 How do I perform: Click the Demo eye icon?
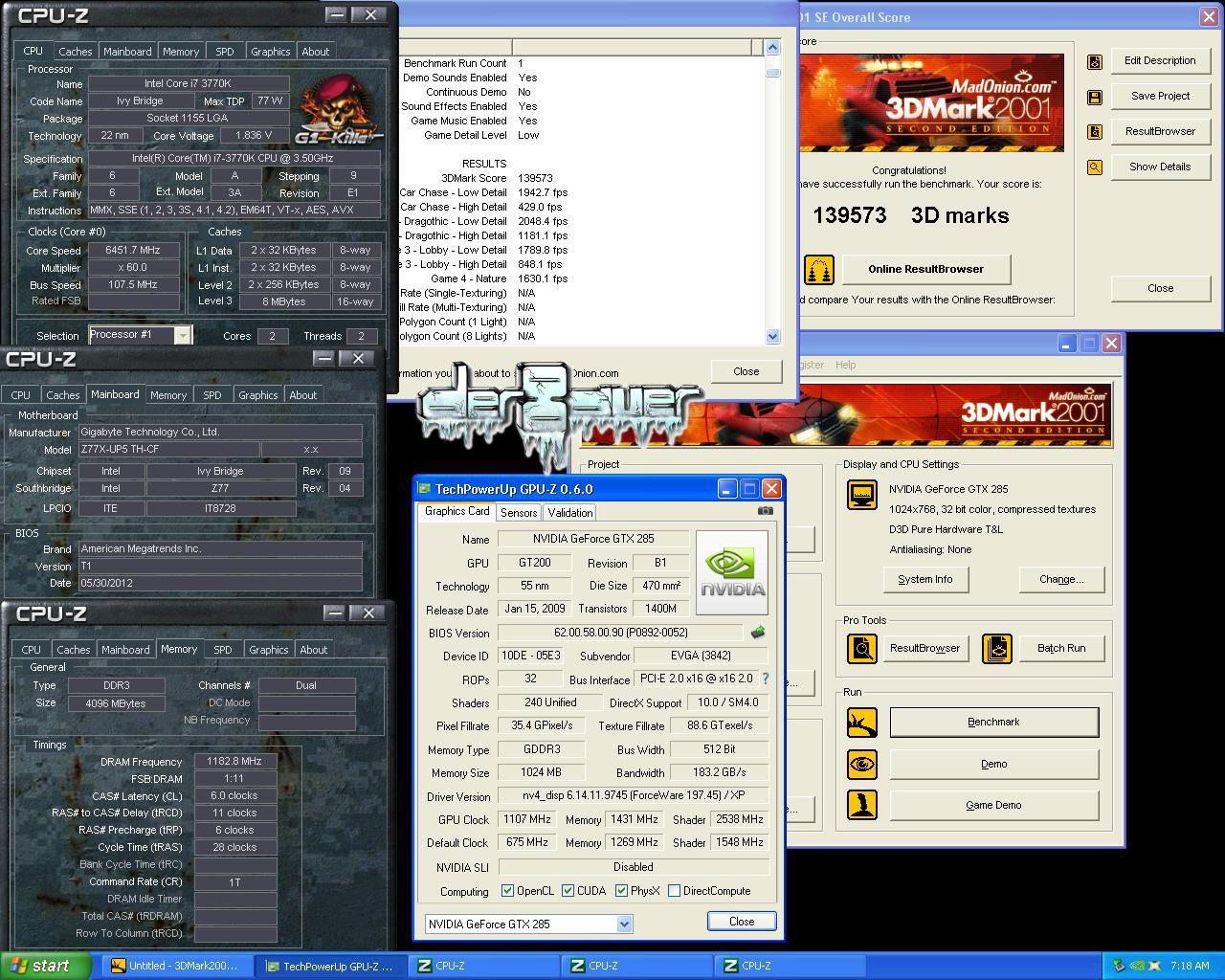click(x=862, y=764)
